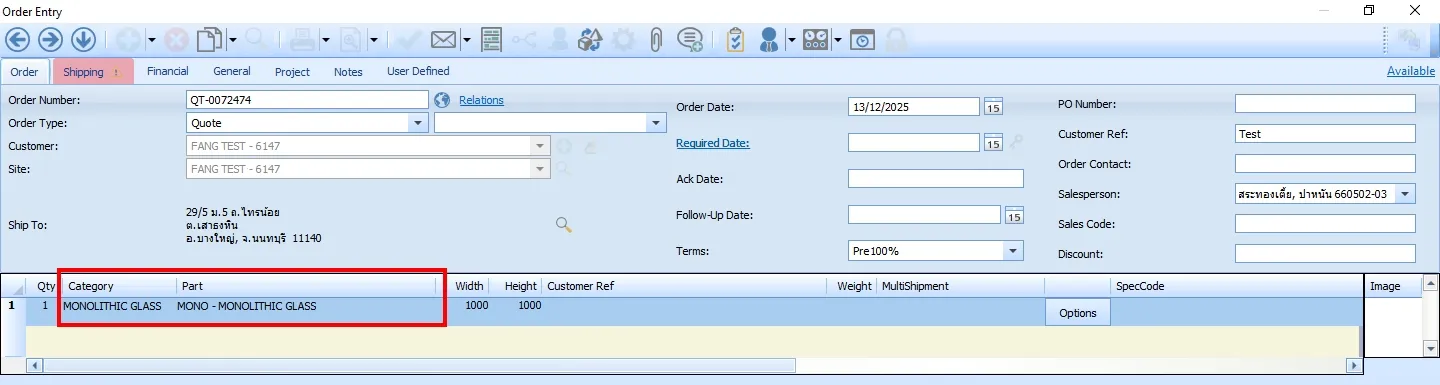Click the globe icon beside Order Number
Image resolution: width=1440 pixels, height=385 pixels.
pyautogui.click(x=443, y=100)
